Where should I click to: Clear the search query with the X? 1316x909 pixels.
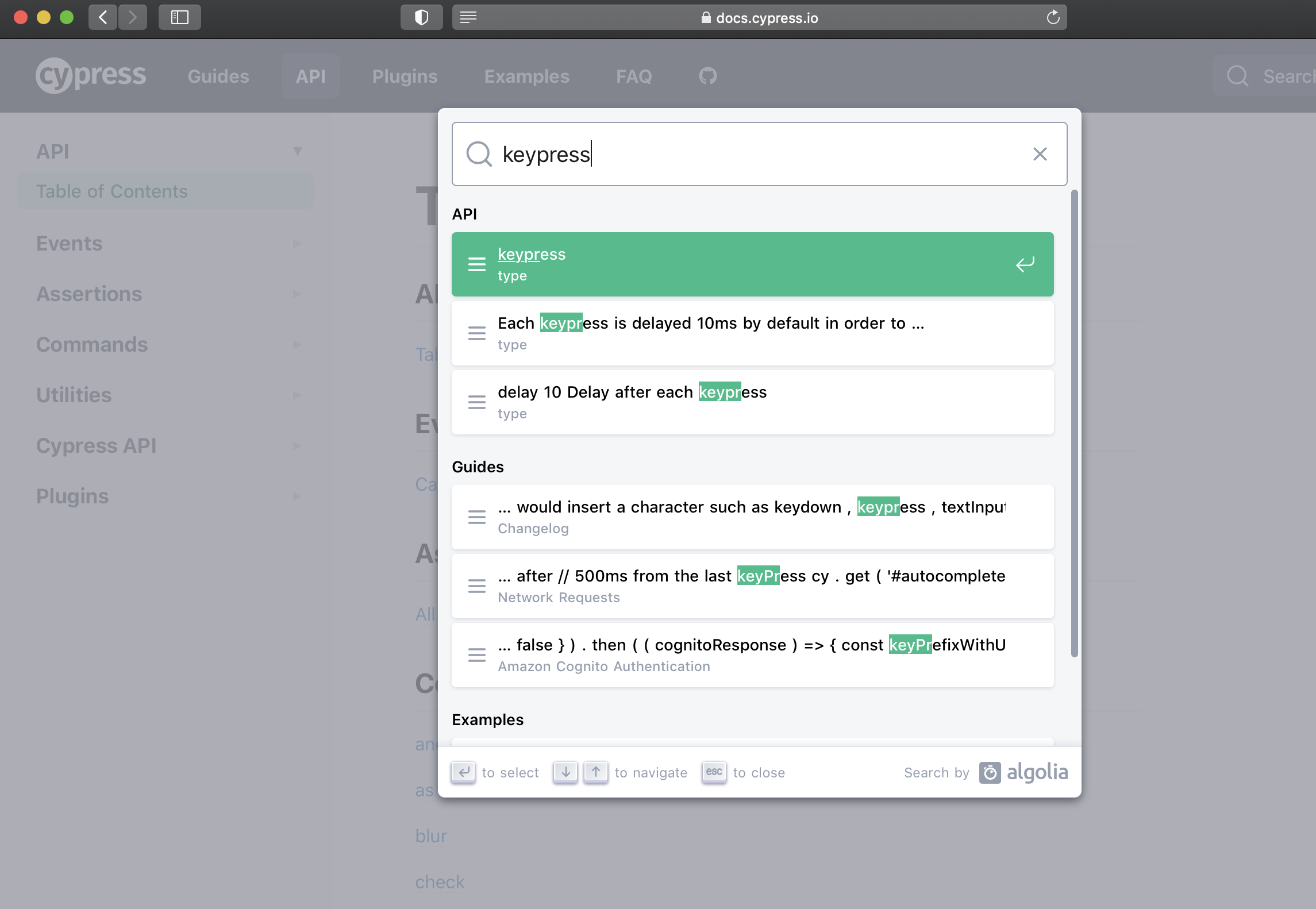[1040, 154]
